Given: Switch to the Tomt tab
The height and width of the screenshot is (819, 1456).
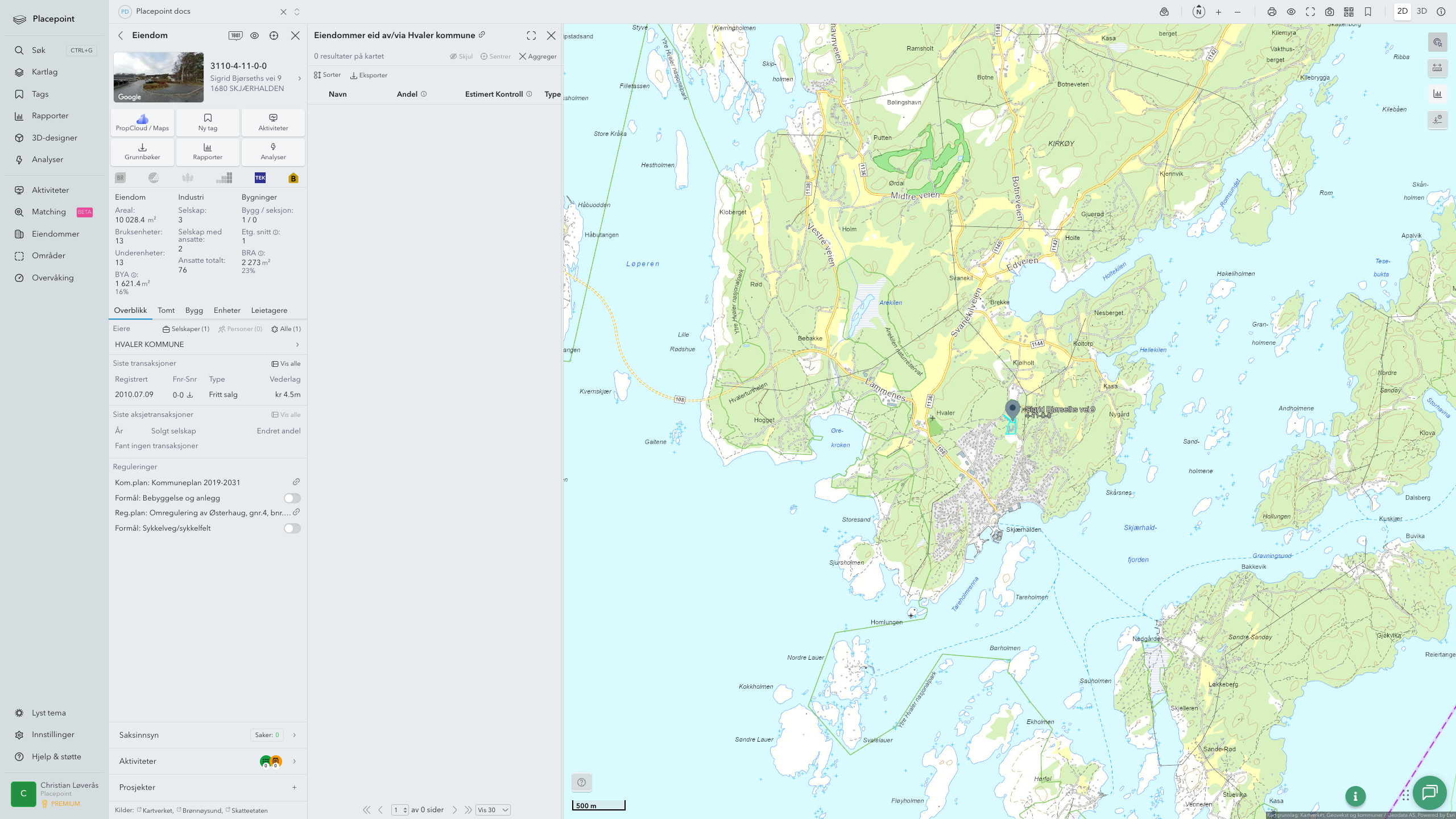Looking at the screenshot, I should click(x=166, y=311).
